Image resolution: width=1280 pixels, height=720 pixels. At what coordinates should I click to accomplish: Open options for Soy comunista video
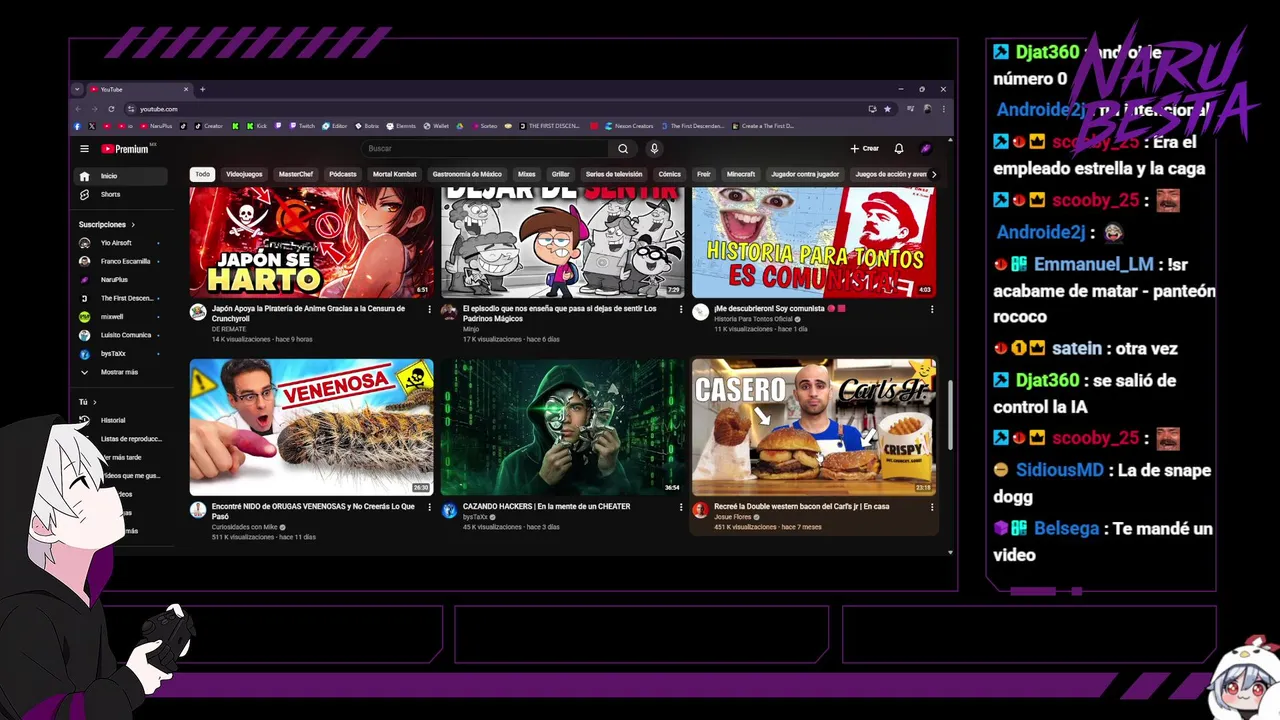[932, 310]
